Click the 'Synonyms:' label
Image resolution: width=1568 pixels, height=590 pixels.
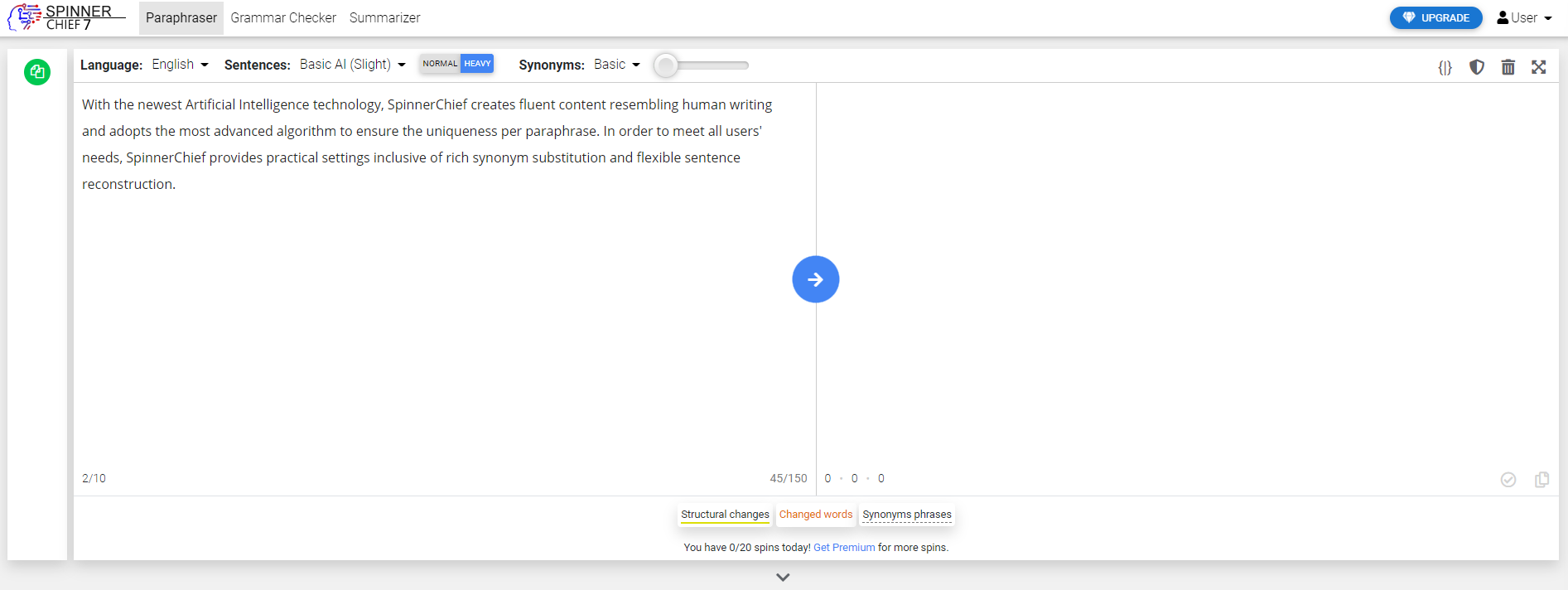pos(552,65)
